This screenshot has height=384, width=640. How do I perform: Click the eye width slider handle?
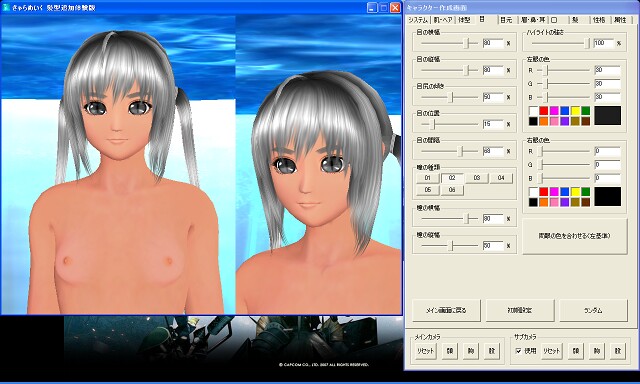[x=467, y=43]
